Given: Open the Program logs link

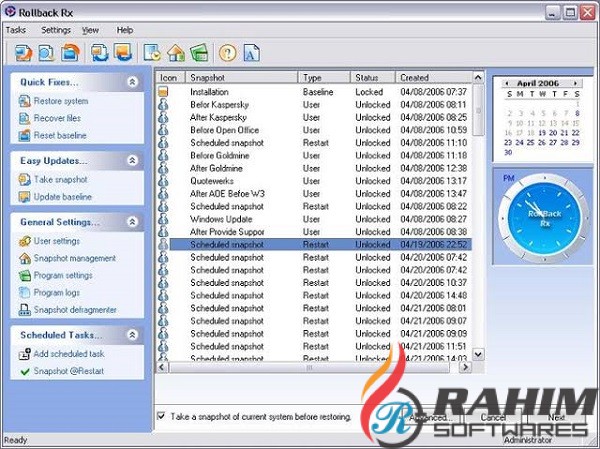Looking at the screenshot, I should pos(57,293).
